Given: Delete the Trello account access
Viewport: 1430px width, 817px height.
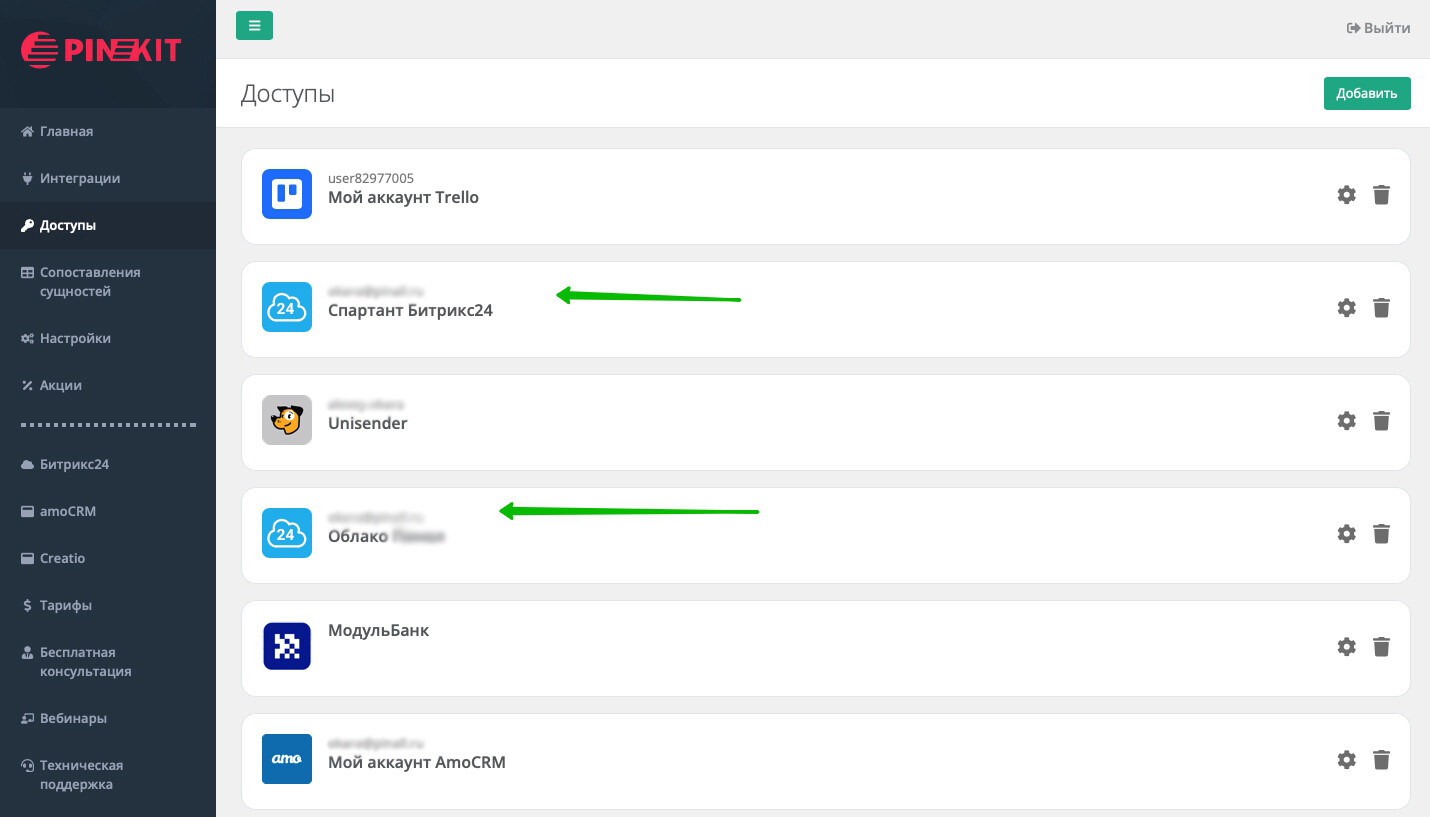Looking at the screenshot, I should (1381, 195).
